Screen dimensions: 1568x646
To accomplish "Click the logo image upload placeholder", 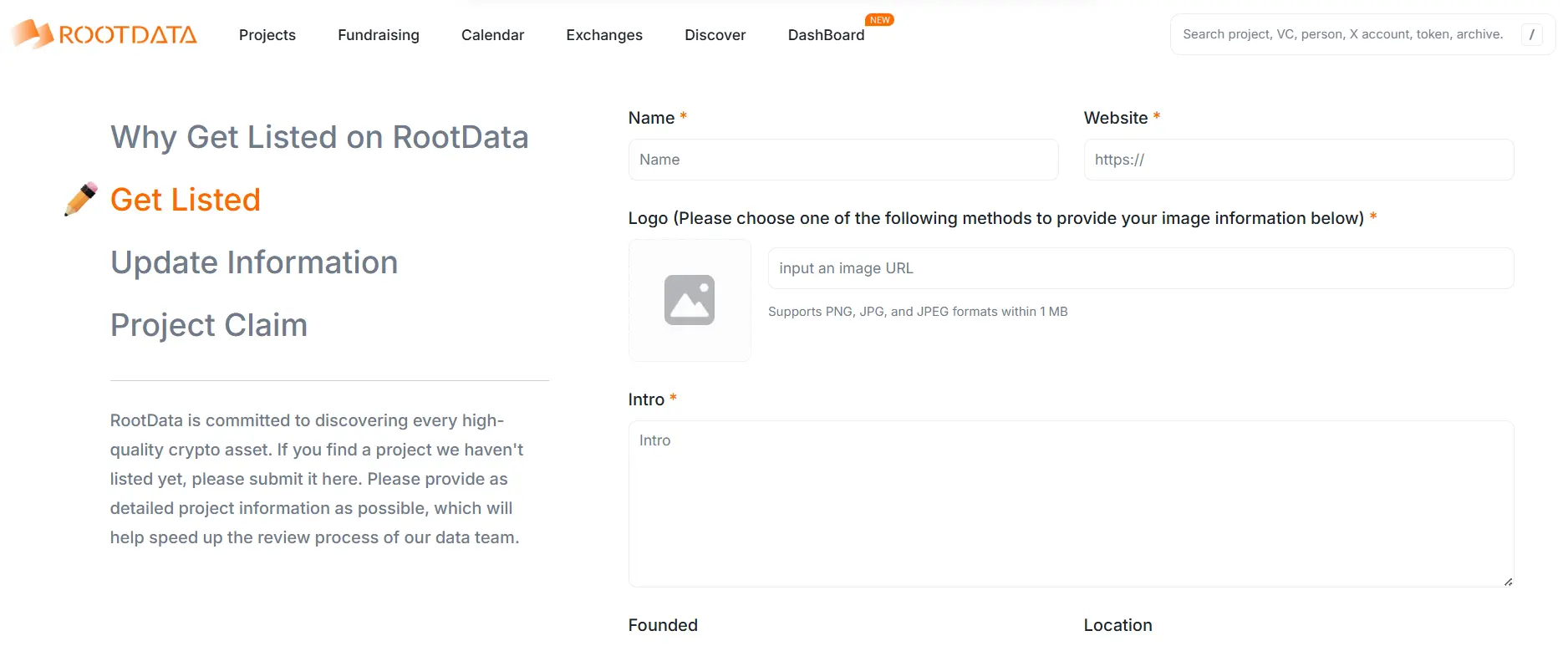I will 690,300.
